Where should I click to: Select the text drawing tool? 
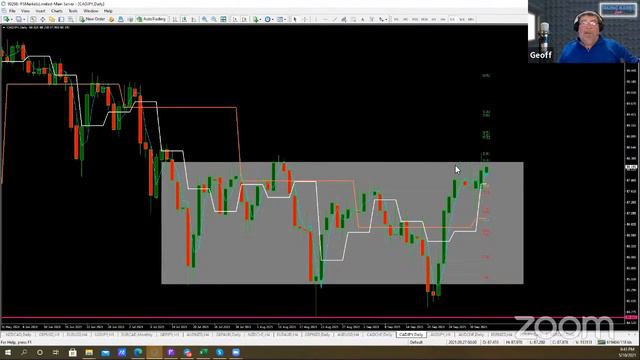point(363,19)
